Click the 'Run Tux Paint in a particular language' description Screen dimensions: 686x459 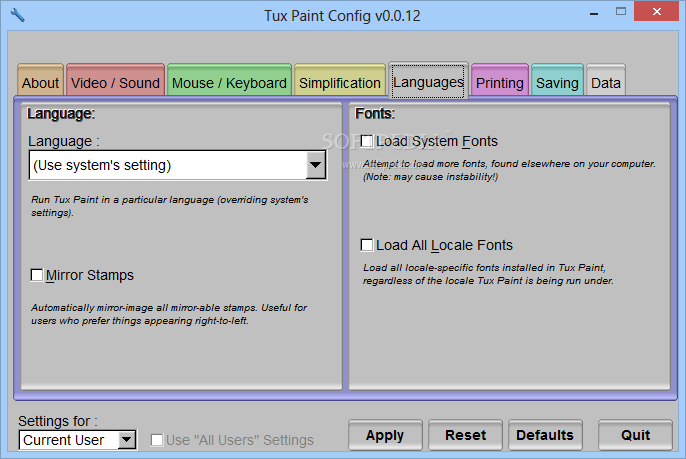tap(170, 206)
